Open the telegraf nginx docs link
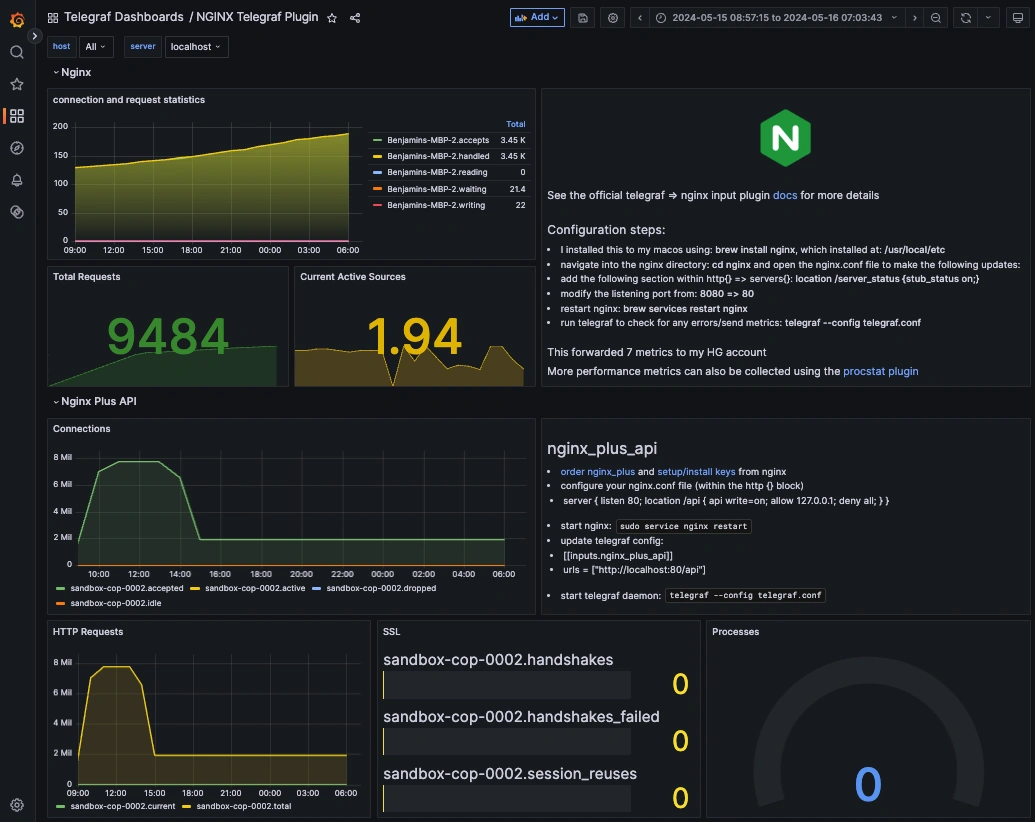 point(784,195)
